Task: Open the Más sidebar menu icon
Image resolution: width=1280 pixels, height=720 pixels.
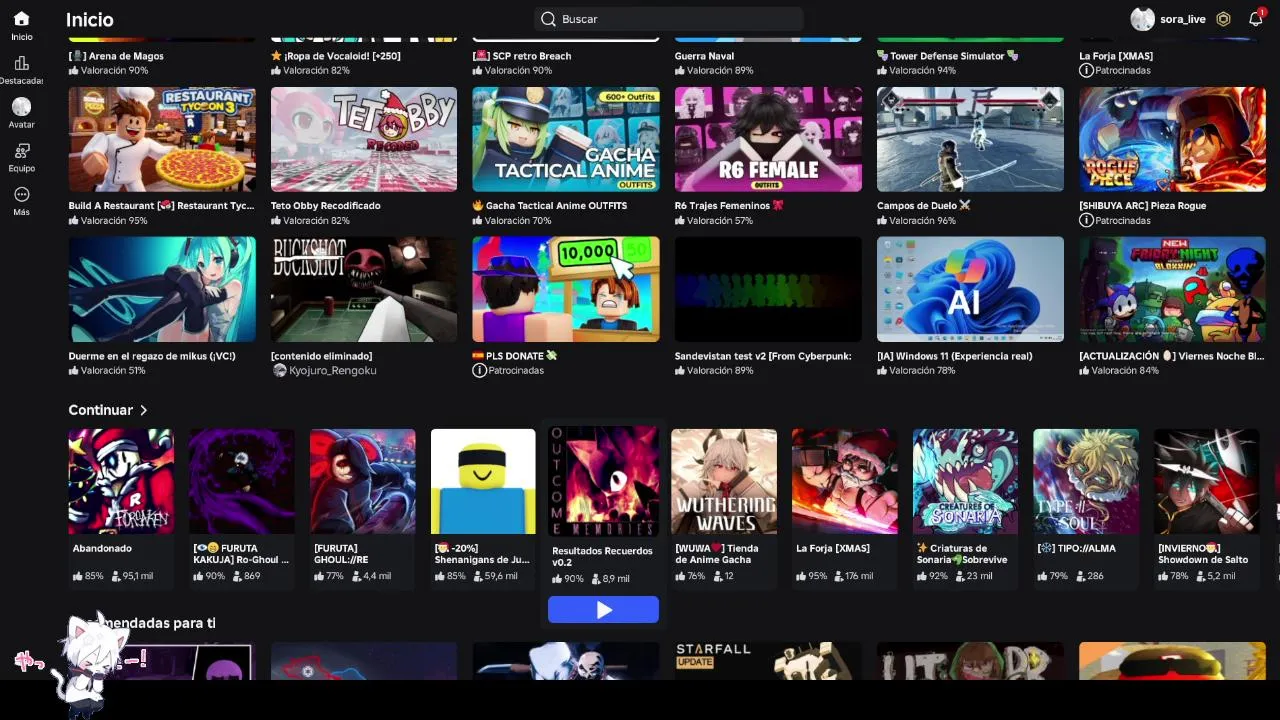Action: 21,194
